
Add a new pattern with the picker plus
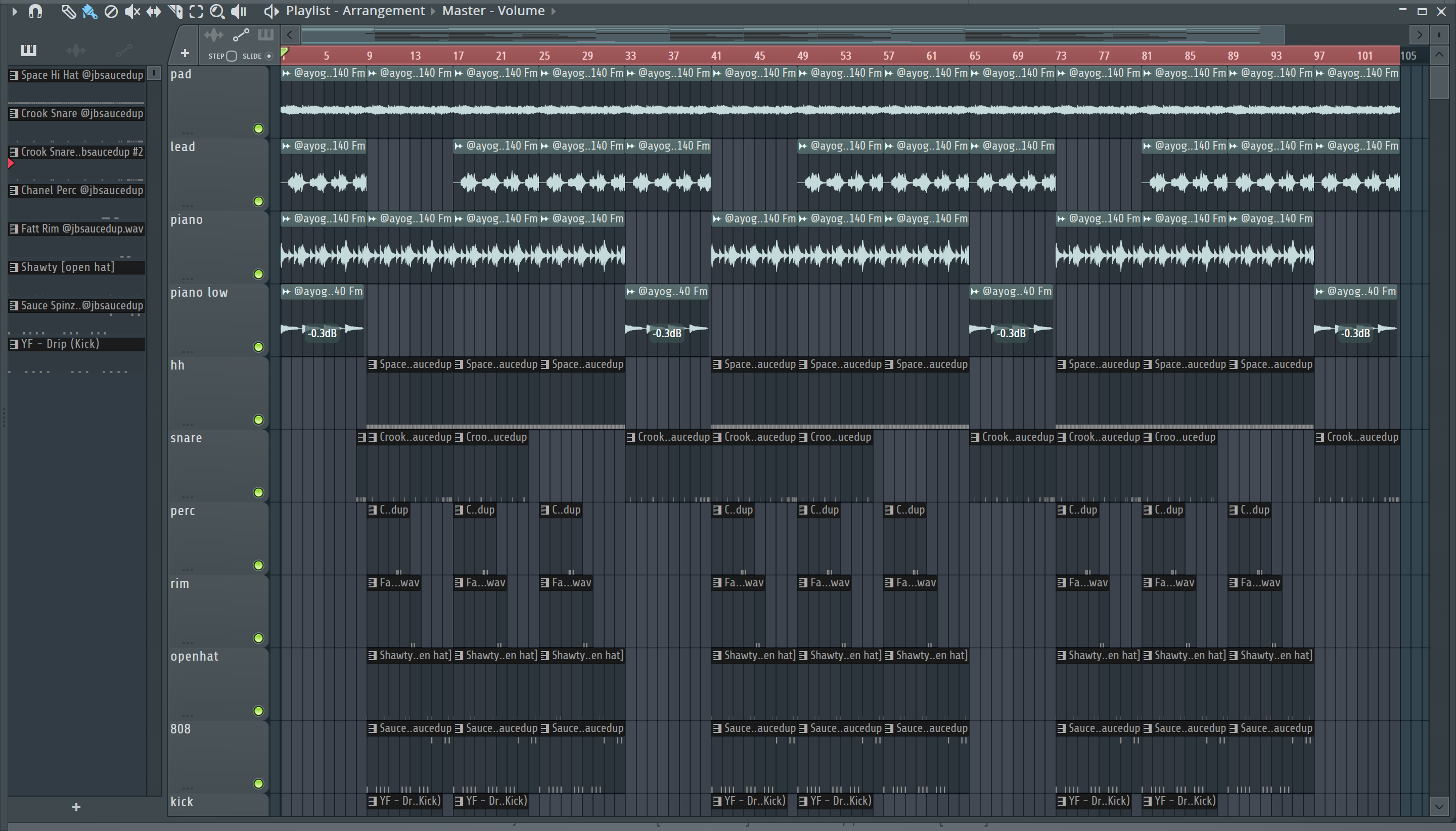[76, 808]
